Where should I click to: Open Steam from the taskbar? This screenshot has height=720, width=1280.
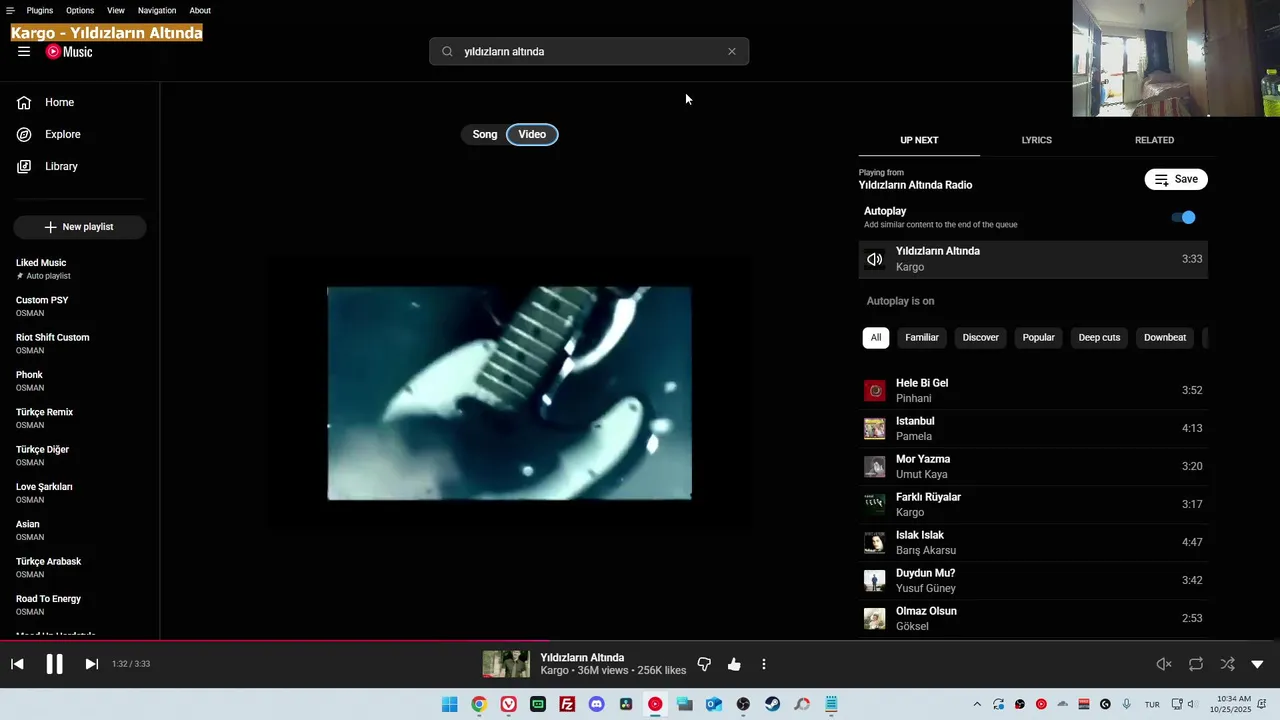pos(773,704)
